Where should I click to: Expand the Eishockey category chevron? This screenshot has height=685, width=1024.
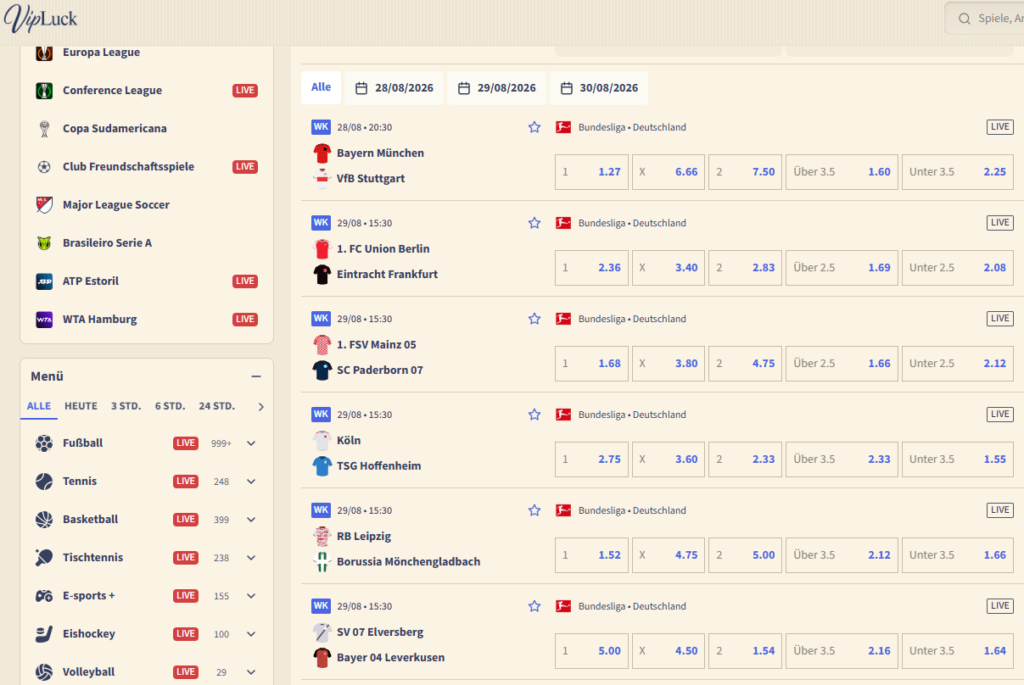[251, 634]
